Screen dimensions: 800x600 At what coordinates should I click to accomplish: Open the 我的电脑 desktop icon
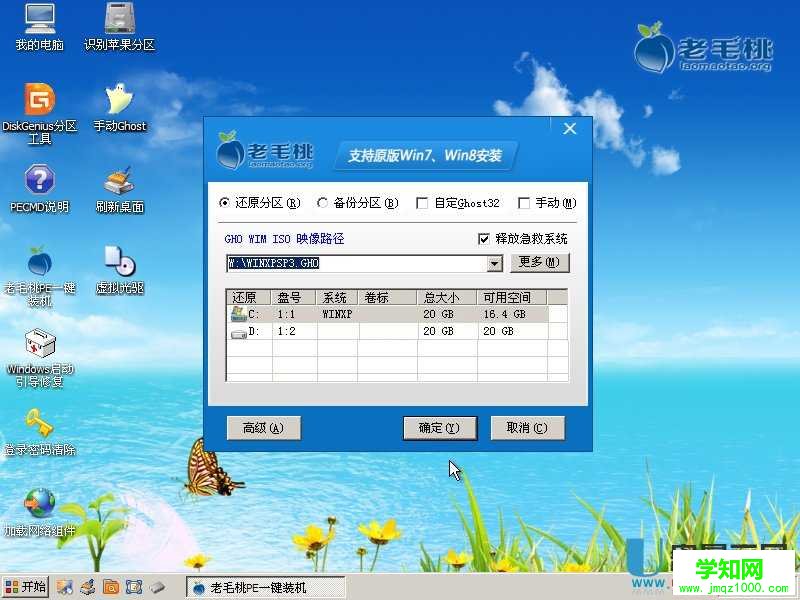pyautogui.click(x=40, y=27)
